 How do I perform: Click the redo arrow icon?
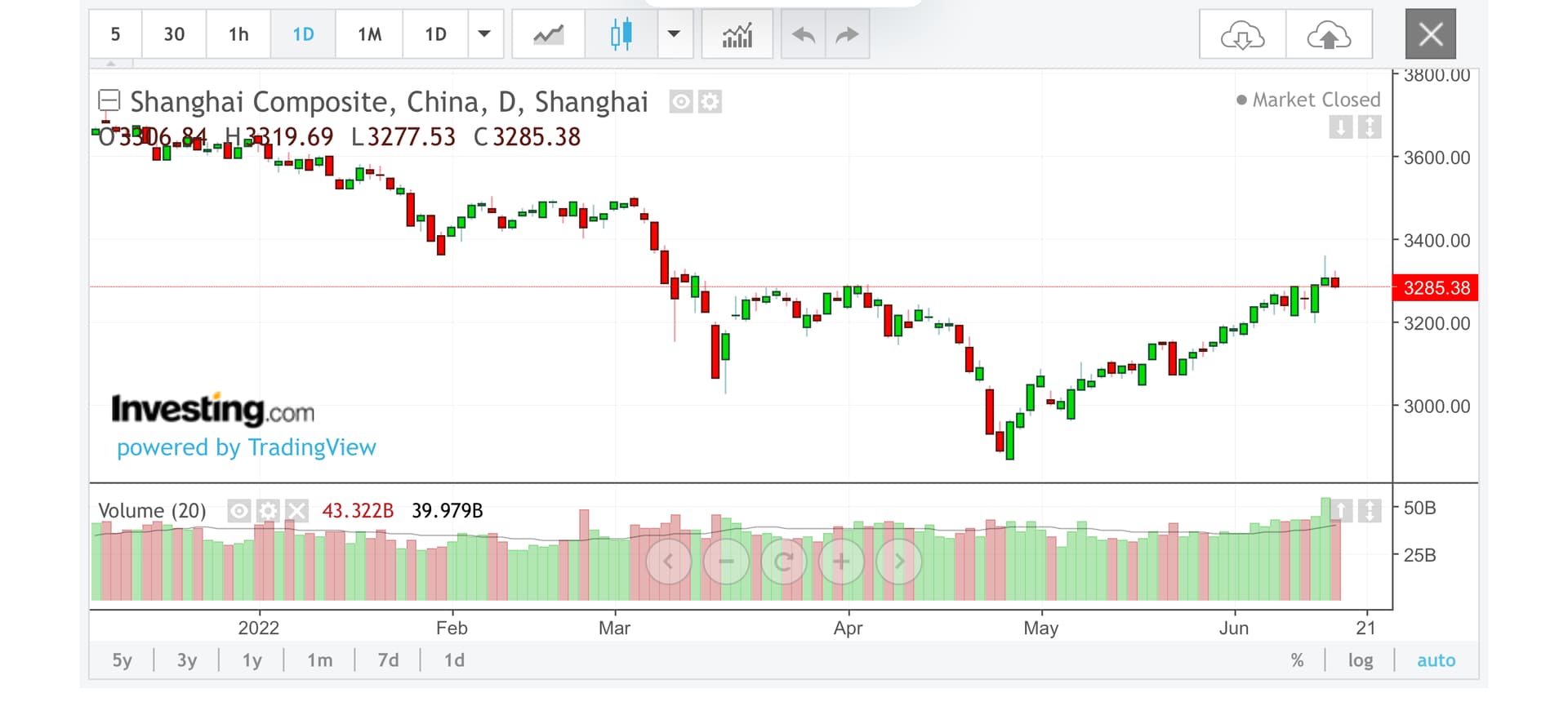pyautogui.click(x=848, y=34)
